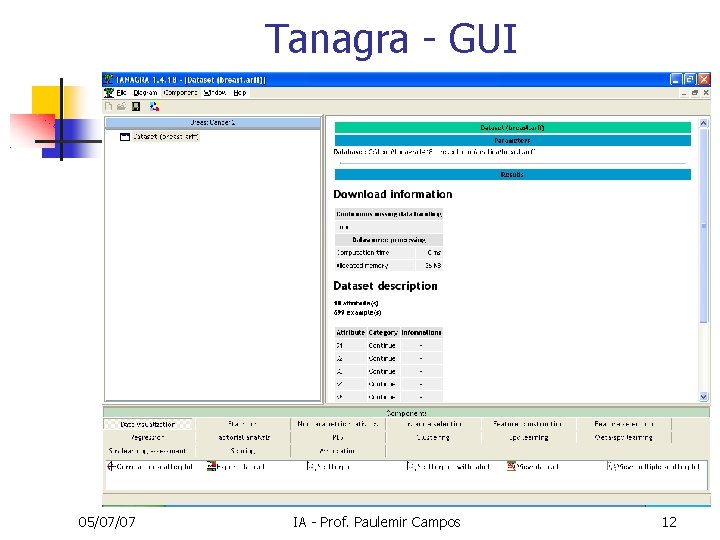Open the File menu

(121, 93)
